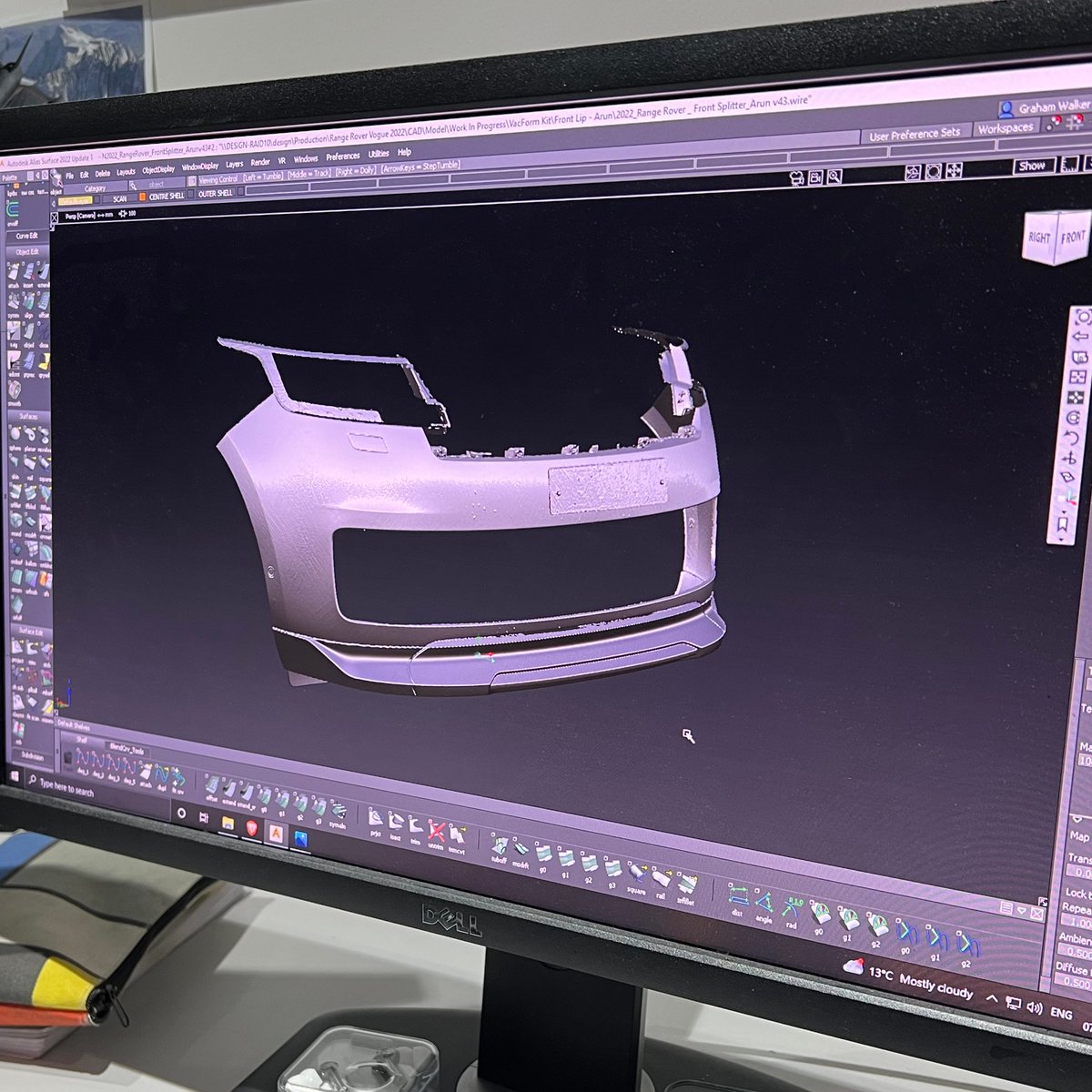Select the symalln tool on shelf
Screen dimensions: 1092x1092
(338, 814)
